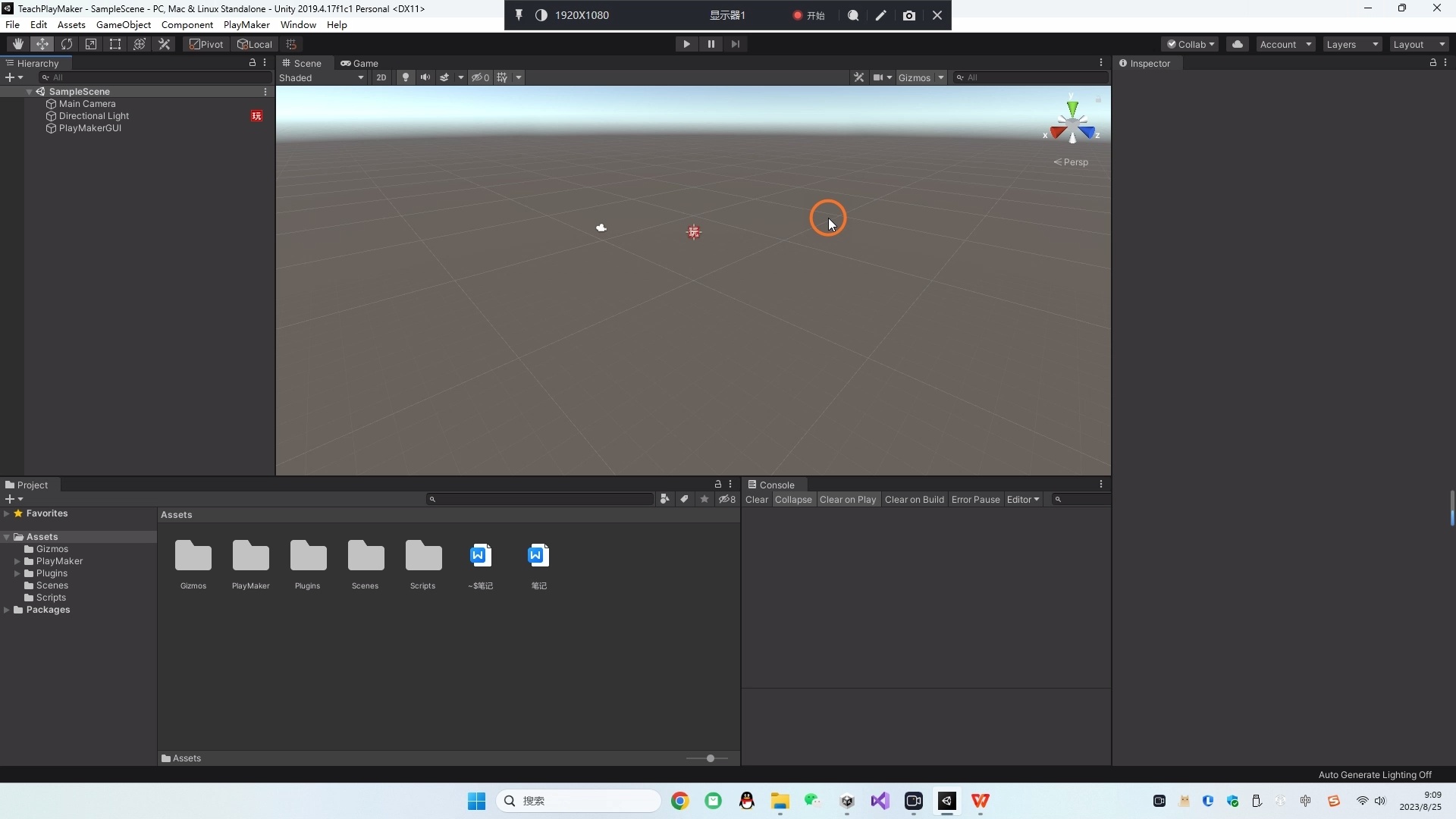Select the Rect transform tool
This screenshot has height=819, width=1456.
click(115, 43)
